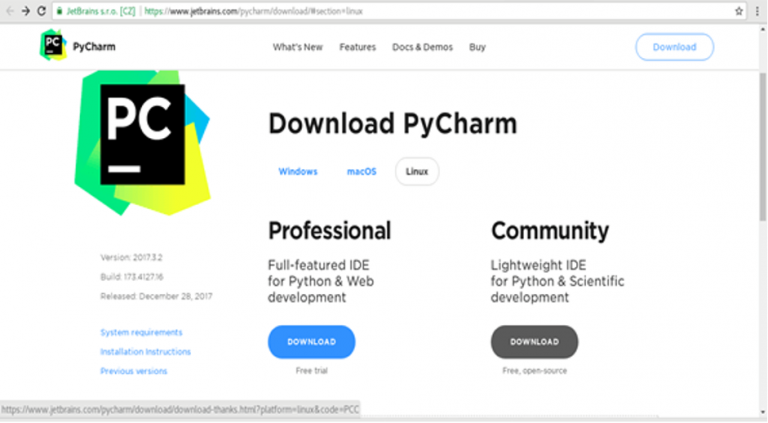Open the System requirements link
Screen dimensions: 768x423
pyautogui.click(x=141, y=332)
